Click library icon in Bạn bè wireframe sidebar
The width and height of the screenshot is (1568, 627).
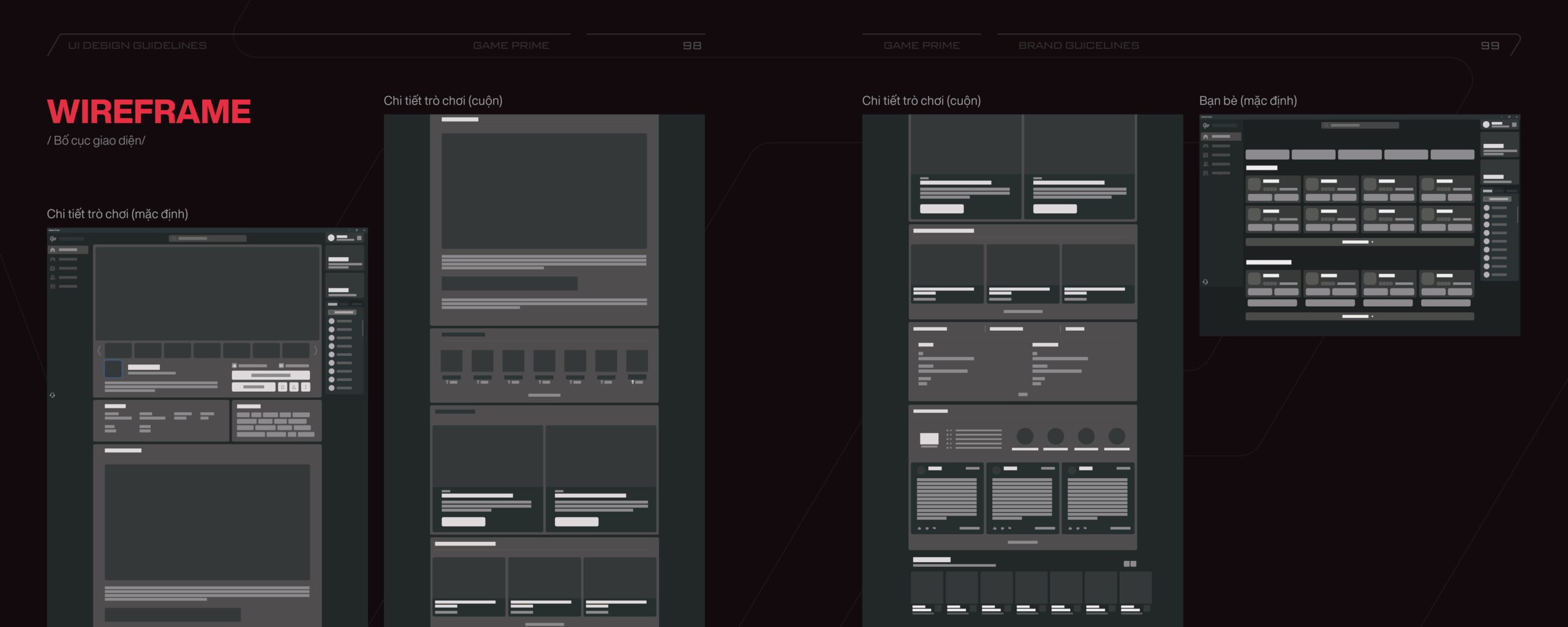[1205, 173]
